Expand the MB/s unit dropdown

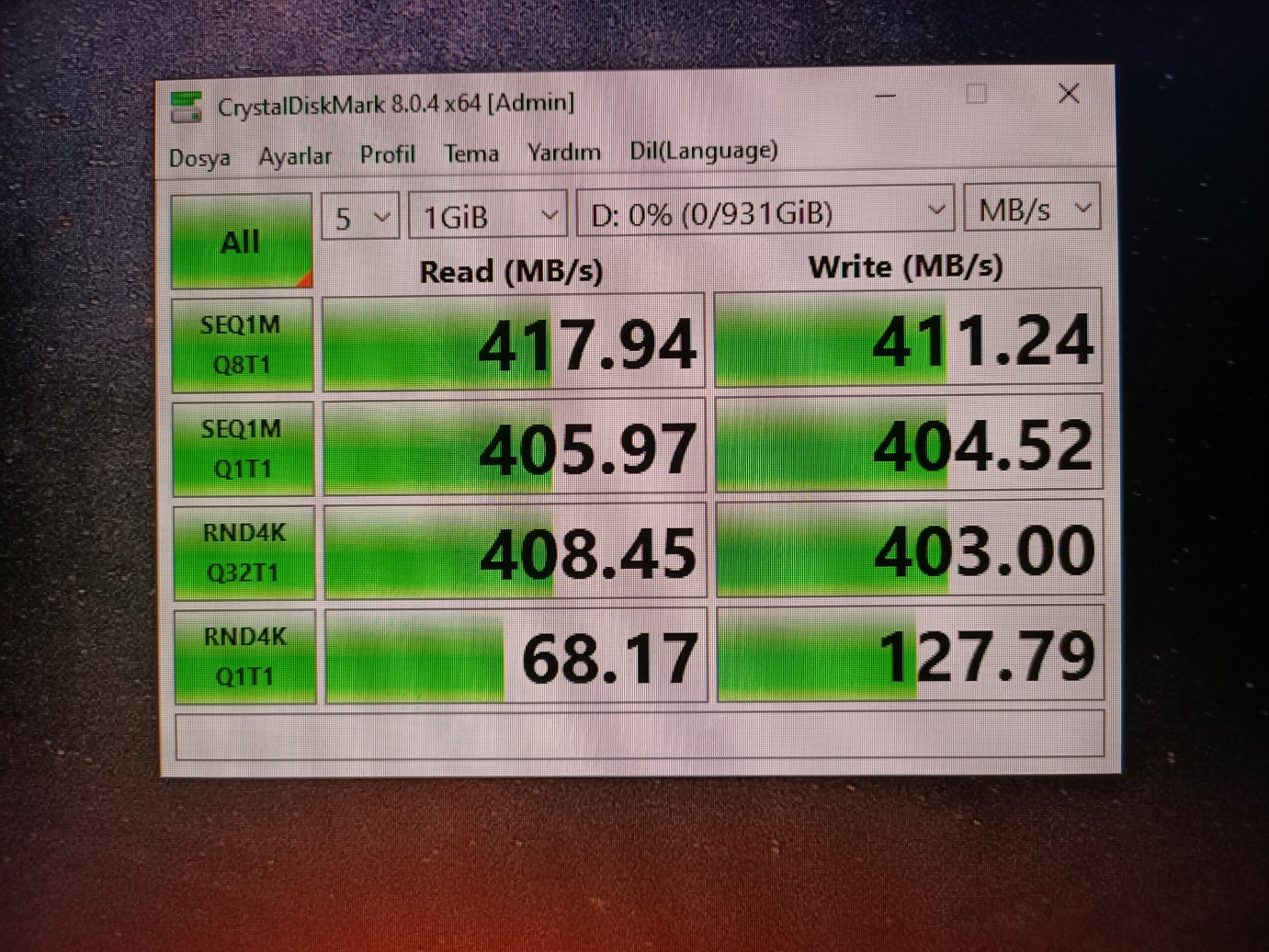tap(1032, 209)
